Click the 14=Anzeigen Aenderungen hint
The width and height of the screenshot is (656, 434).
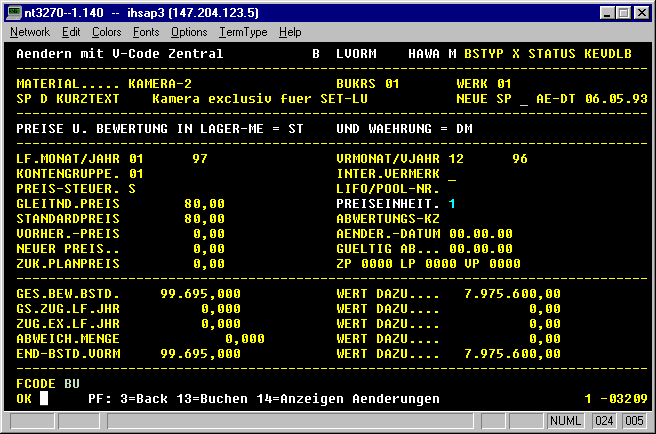(x=348, y=399)
